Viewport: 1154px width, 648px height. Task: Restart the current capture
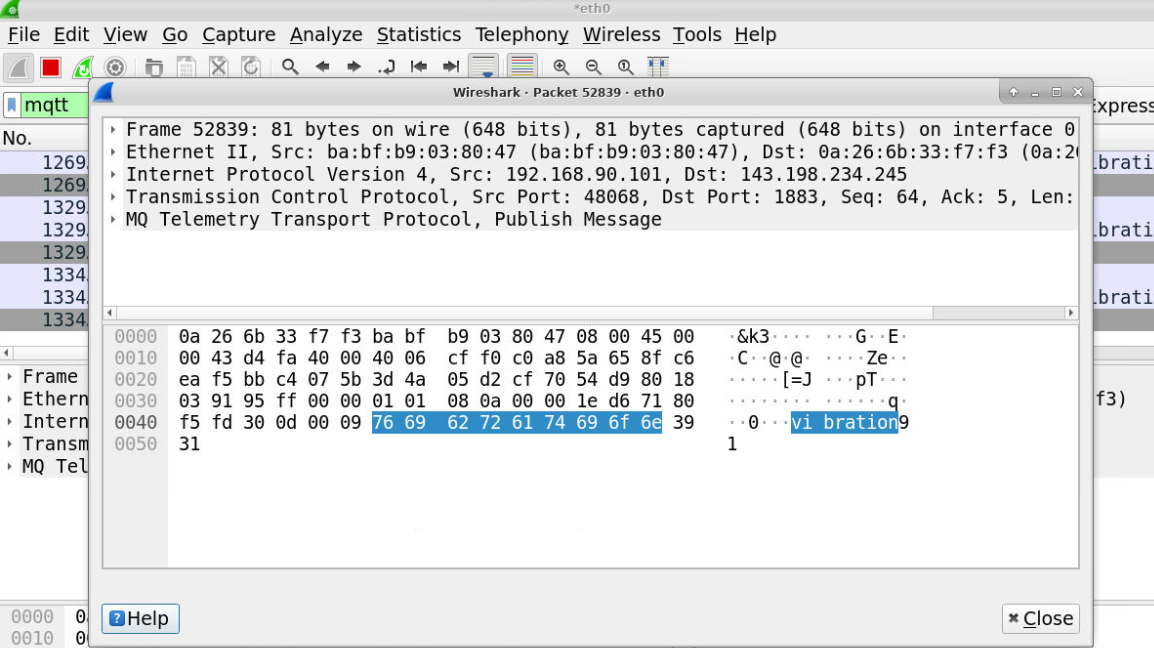coord(83,68)
